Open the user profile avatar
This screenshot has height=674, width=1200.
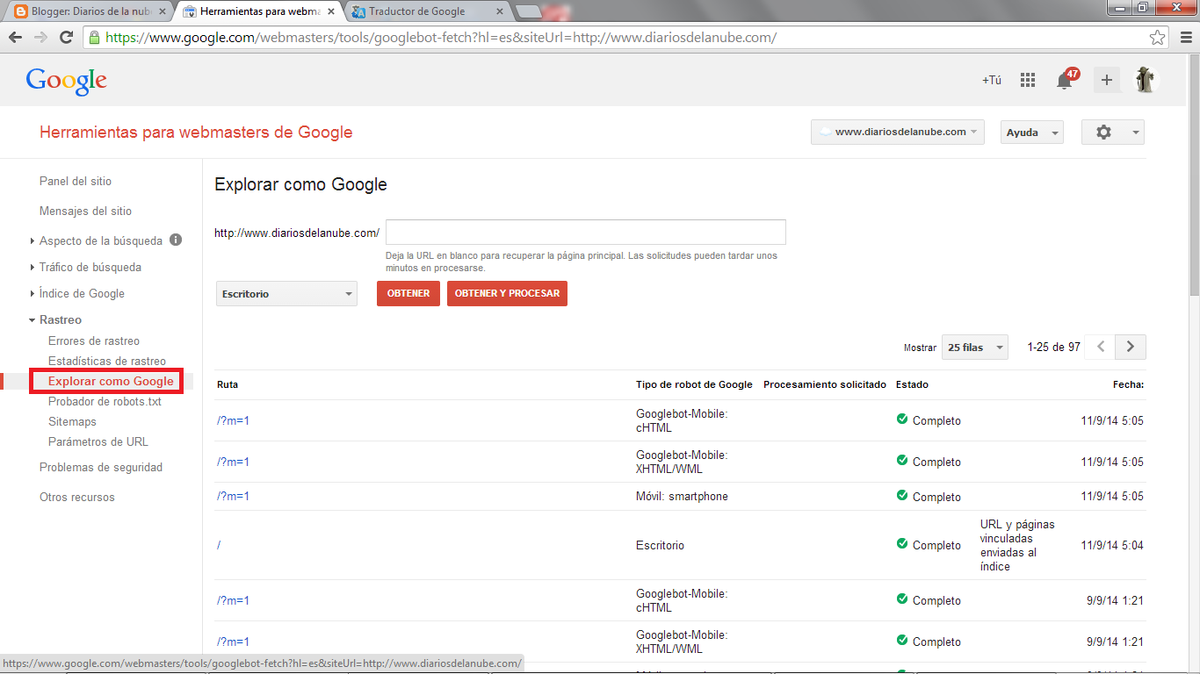[x=1145, y=80]
